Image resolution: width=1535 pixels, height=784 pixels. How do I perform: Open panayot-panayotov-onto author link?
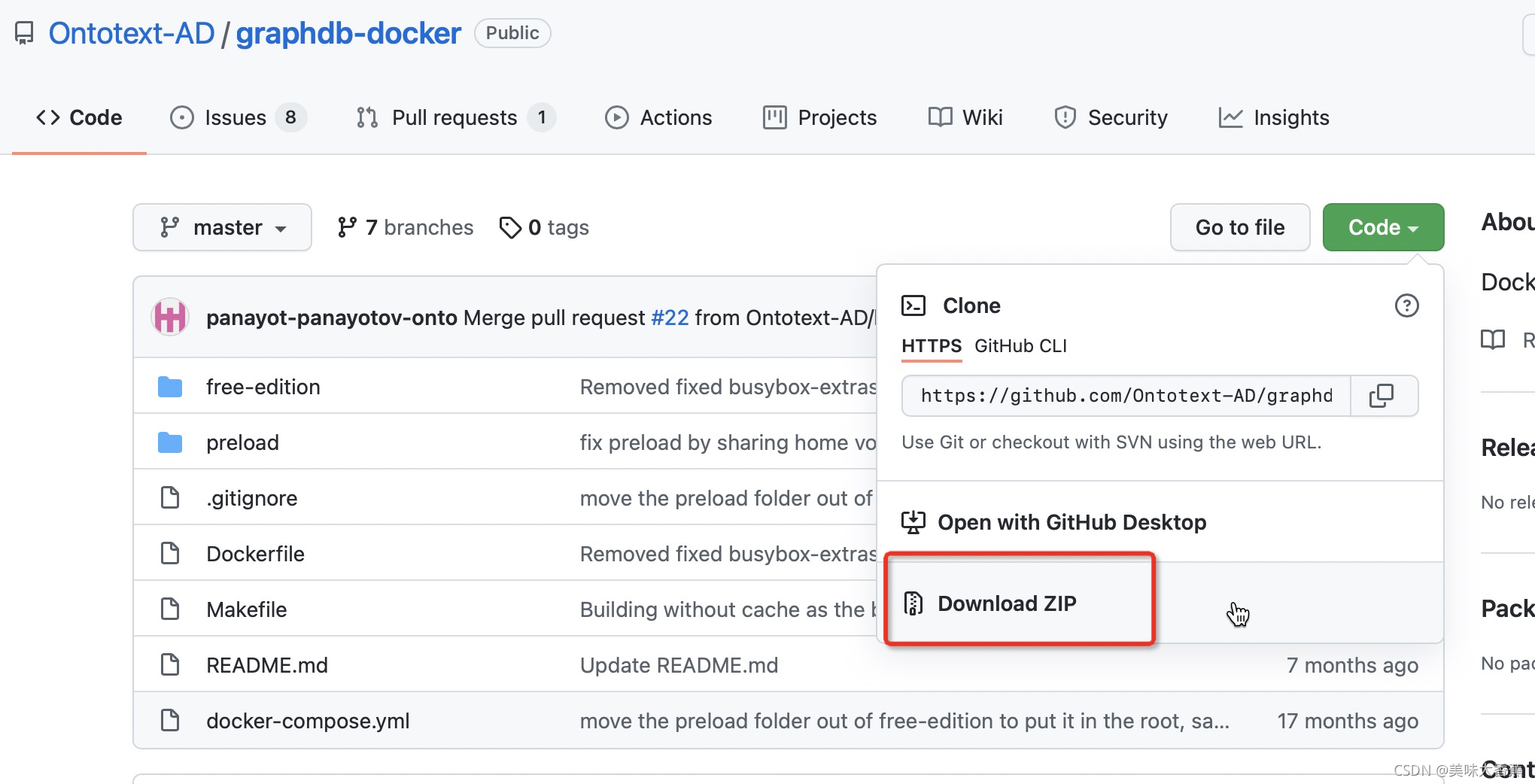point(332,318)
